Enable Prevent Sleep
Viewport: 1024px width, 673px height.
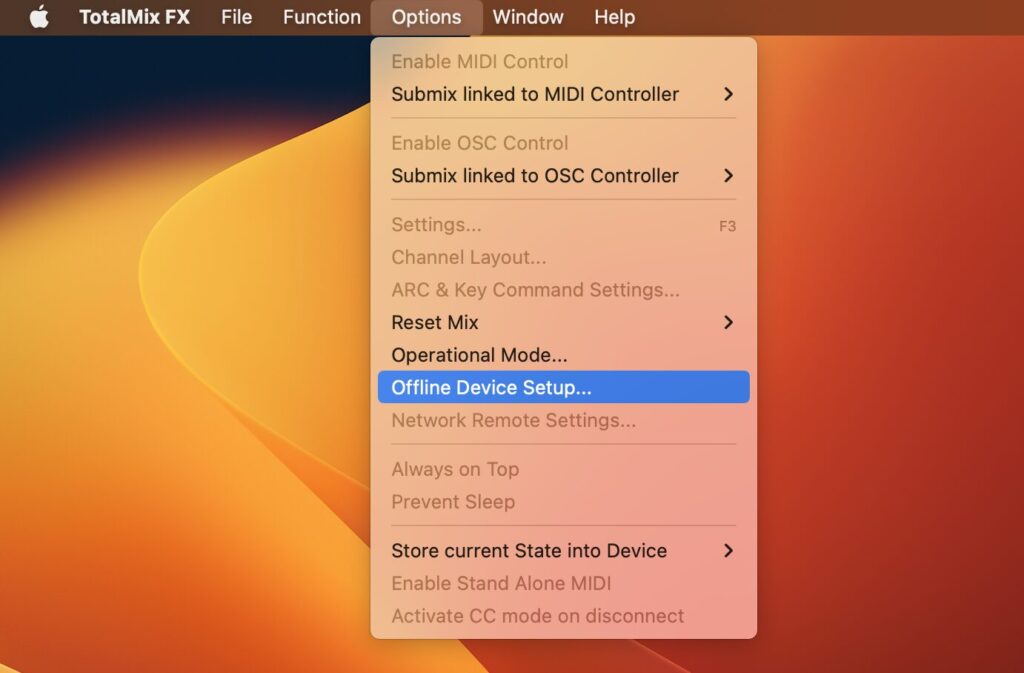454,502
